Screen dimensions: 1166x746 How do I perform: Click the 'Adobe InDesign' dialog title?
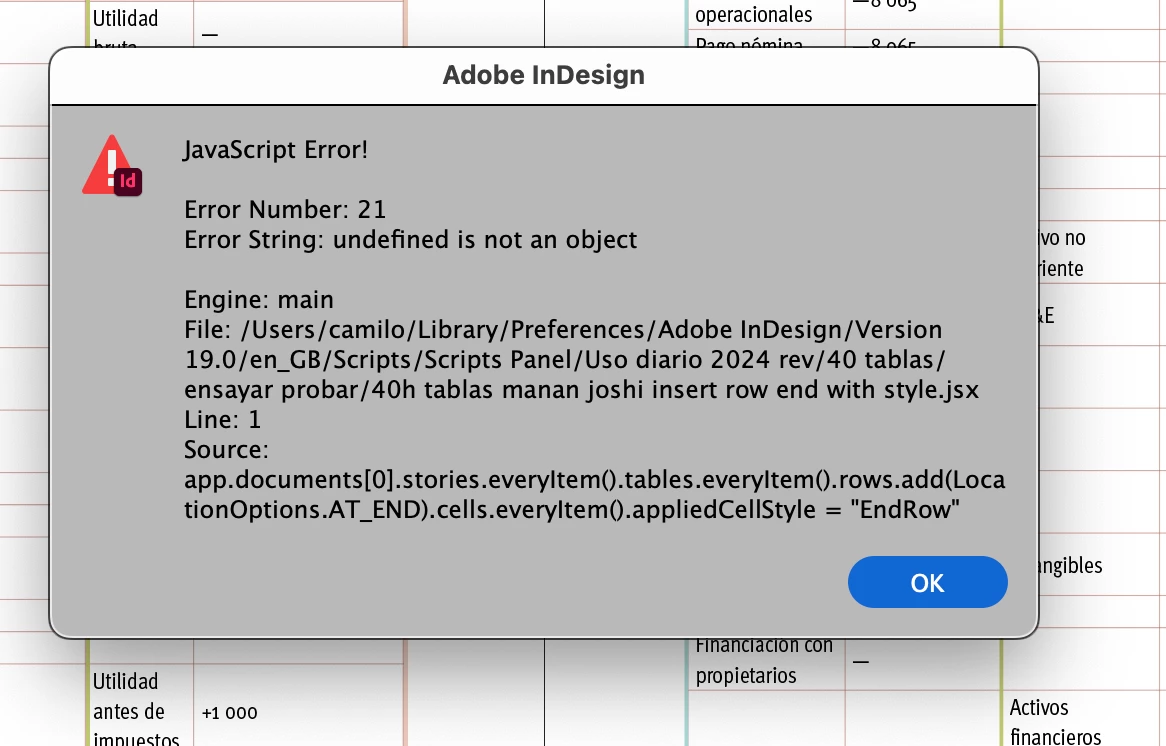(544, 75)
